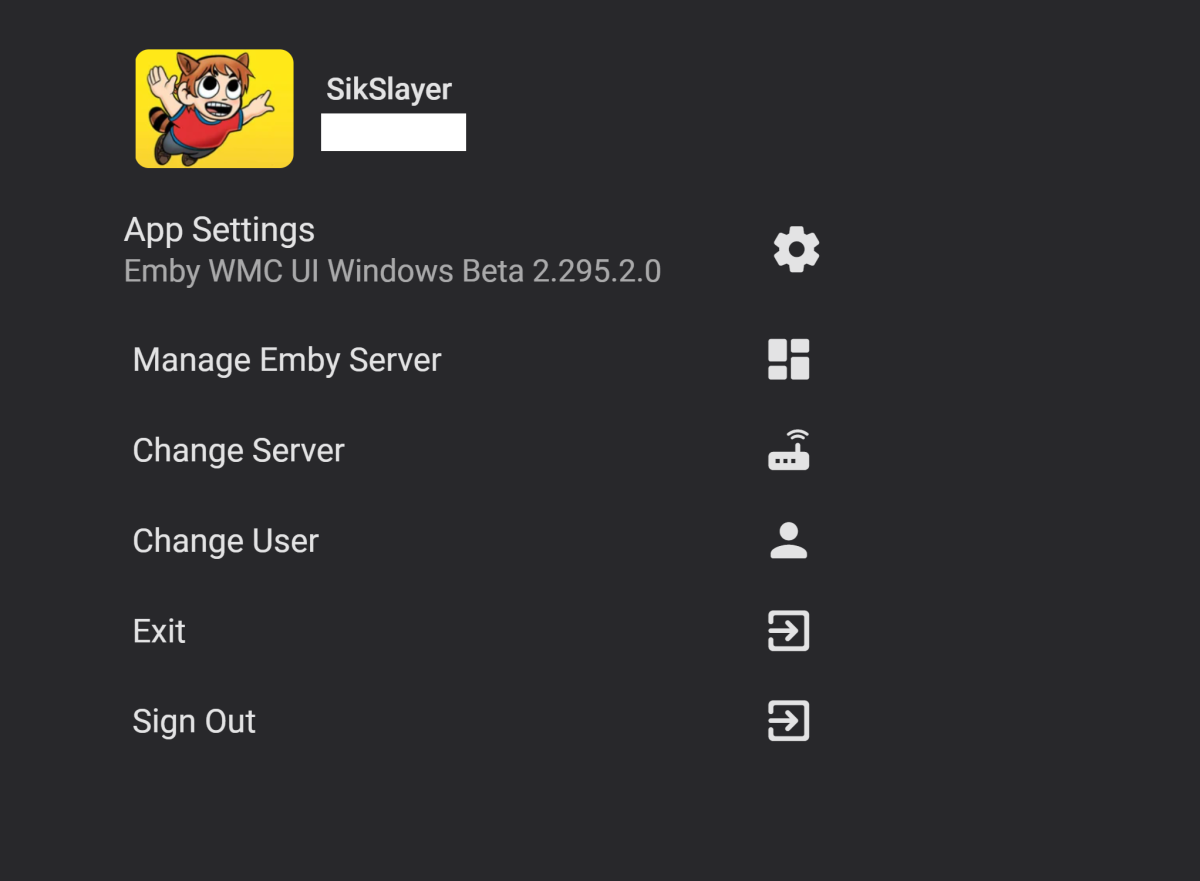The height and width of the screenshot is (881, 1200).
Task: Click the arrow icon next to Exit
Action: (x=788, y=631)
